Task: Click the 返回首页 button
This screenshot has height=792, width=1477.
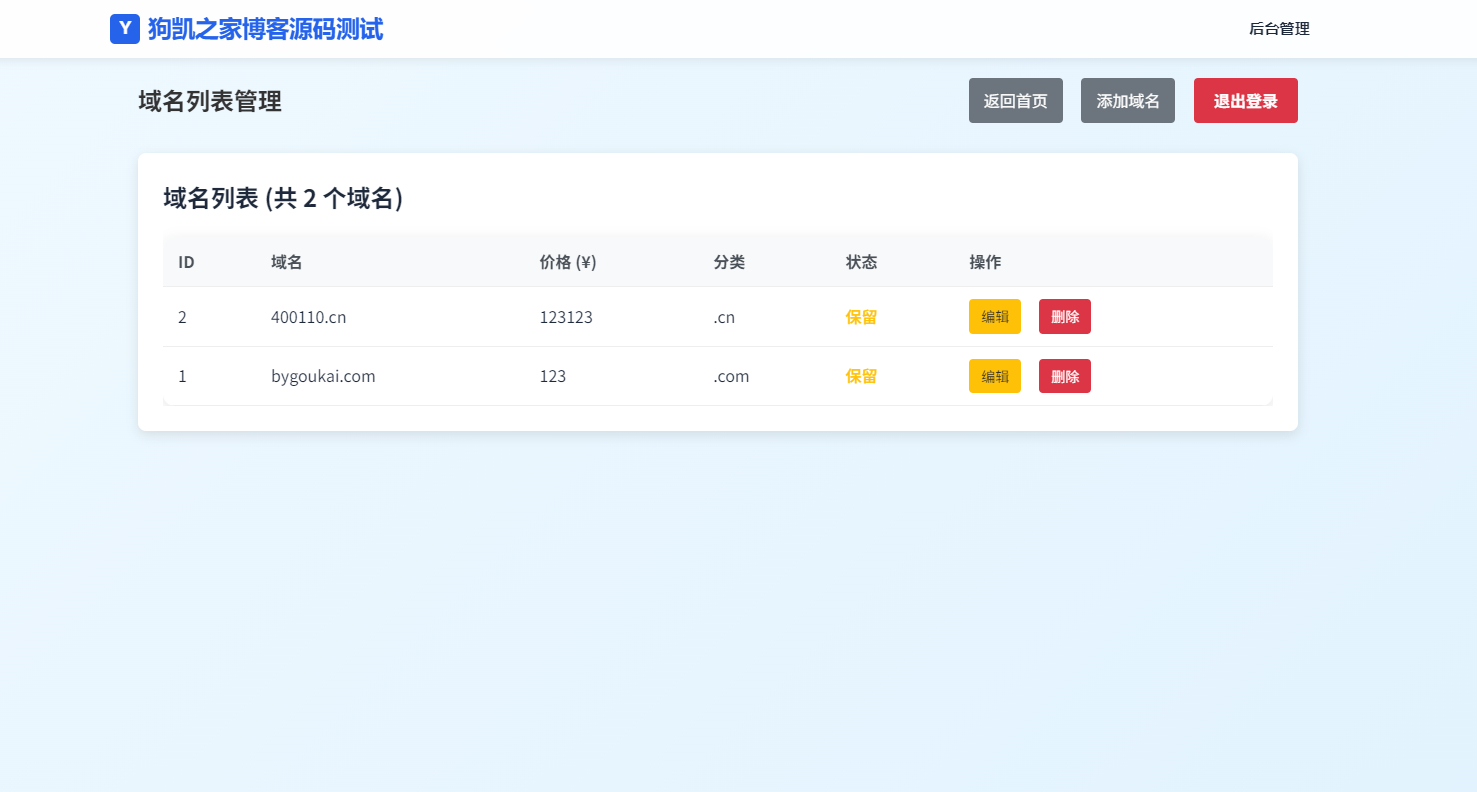Action: pos(1016,101)
